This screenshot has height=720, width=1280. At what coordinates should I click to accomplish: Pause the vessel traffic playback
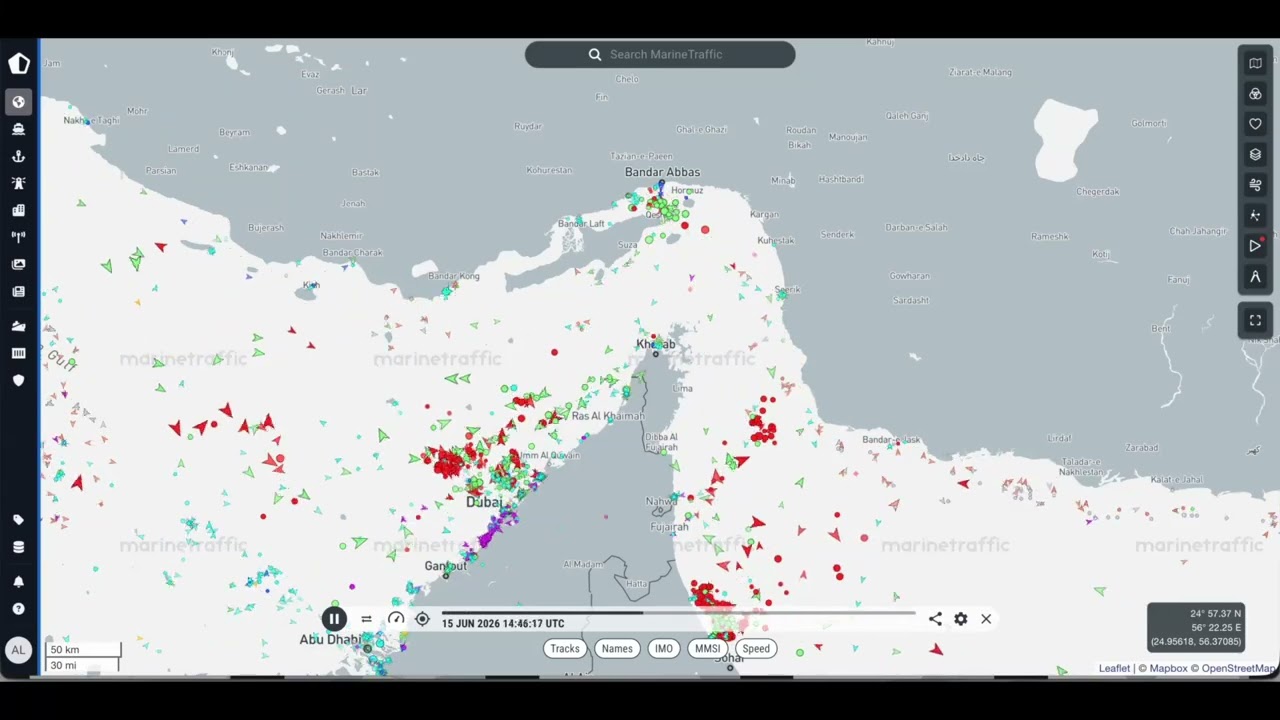pyautogui.click(x=334, y=619)
